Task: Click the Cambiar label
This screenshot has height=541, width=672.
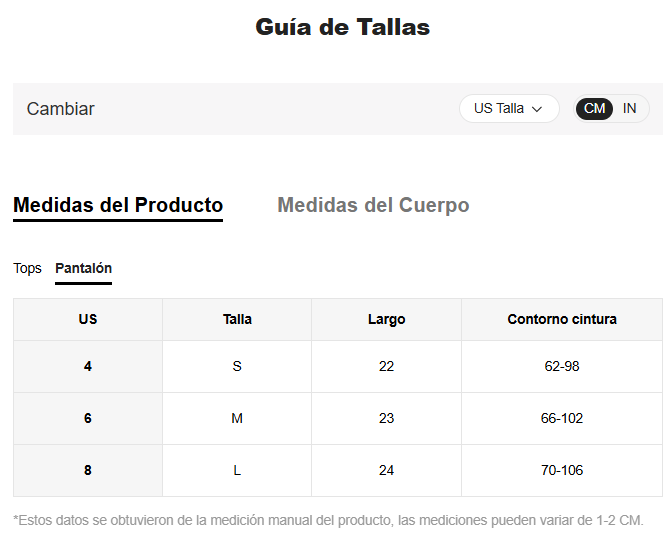Action: (61, 109)
